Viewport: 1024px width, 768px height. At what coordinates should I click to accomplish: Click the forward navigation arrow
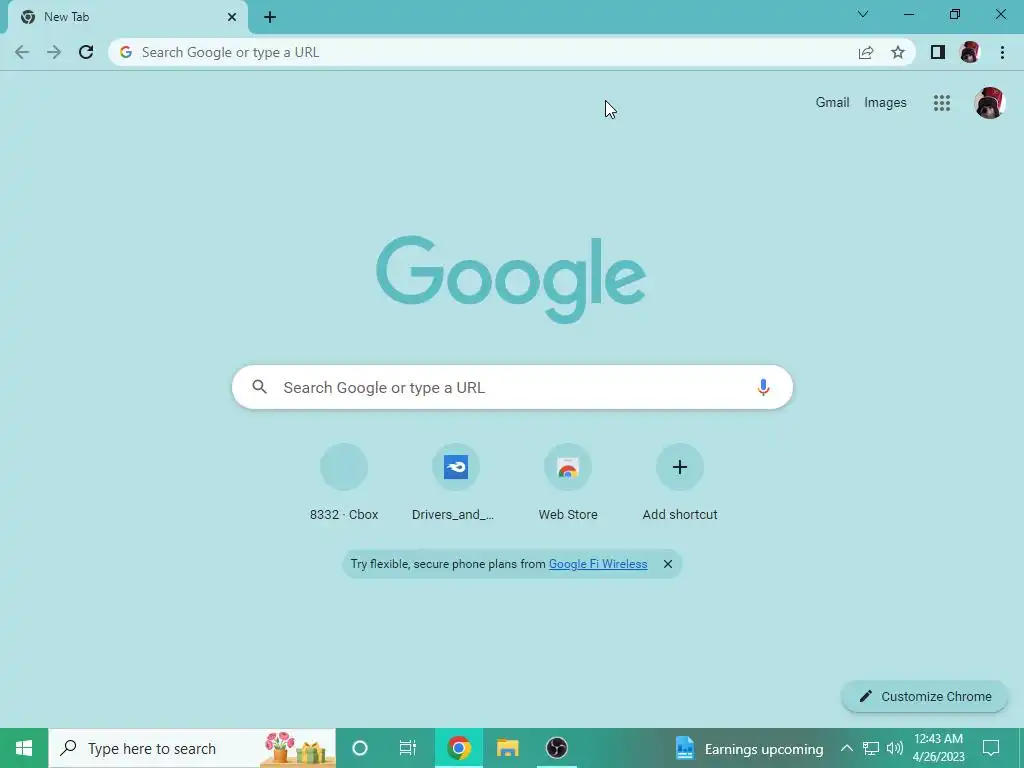coord(54,52)
